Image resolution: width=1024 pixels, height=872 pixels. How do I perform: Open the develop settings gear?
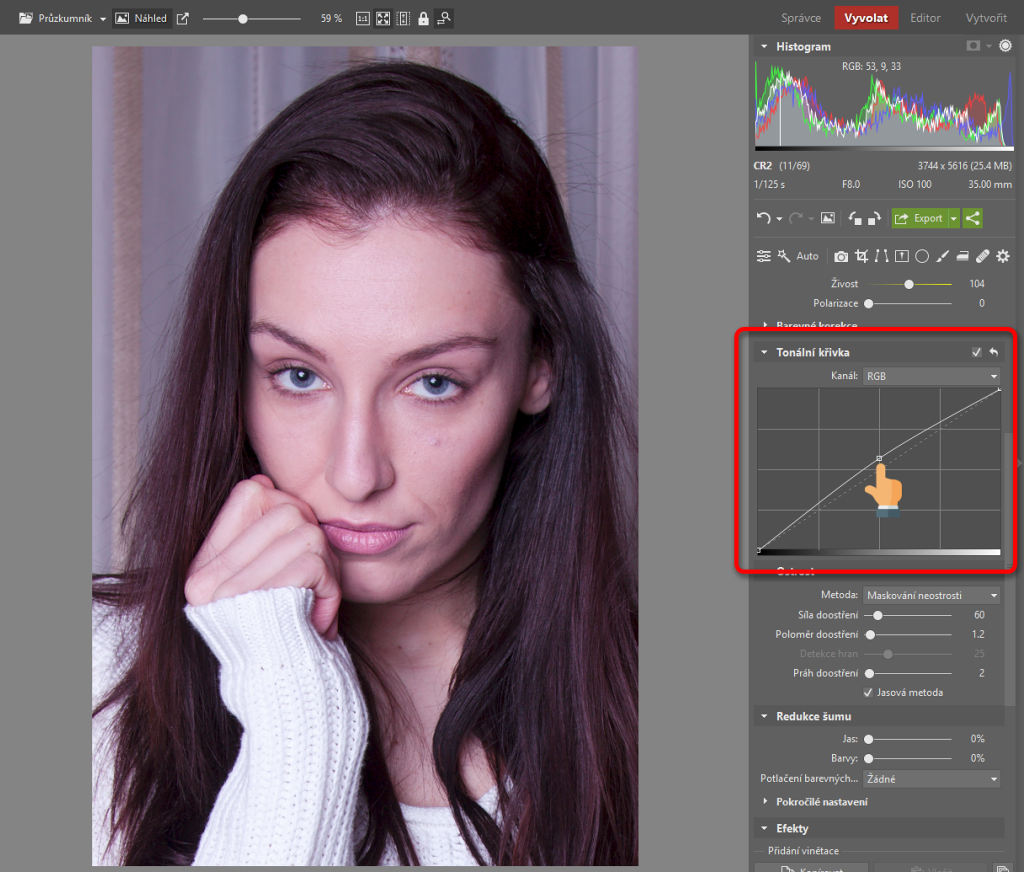[x=1003, y=256]
